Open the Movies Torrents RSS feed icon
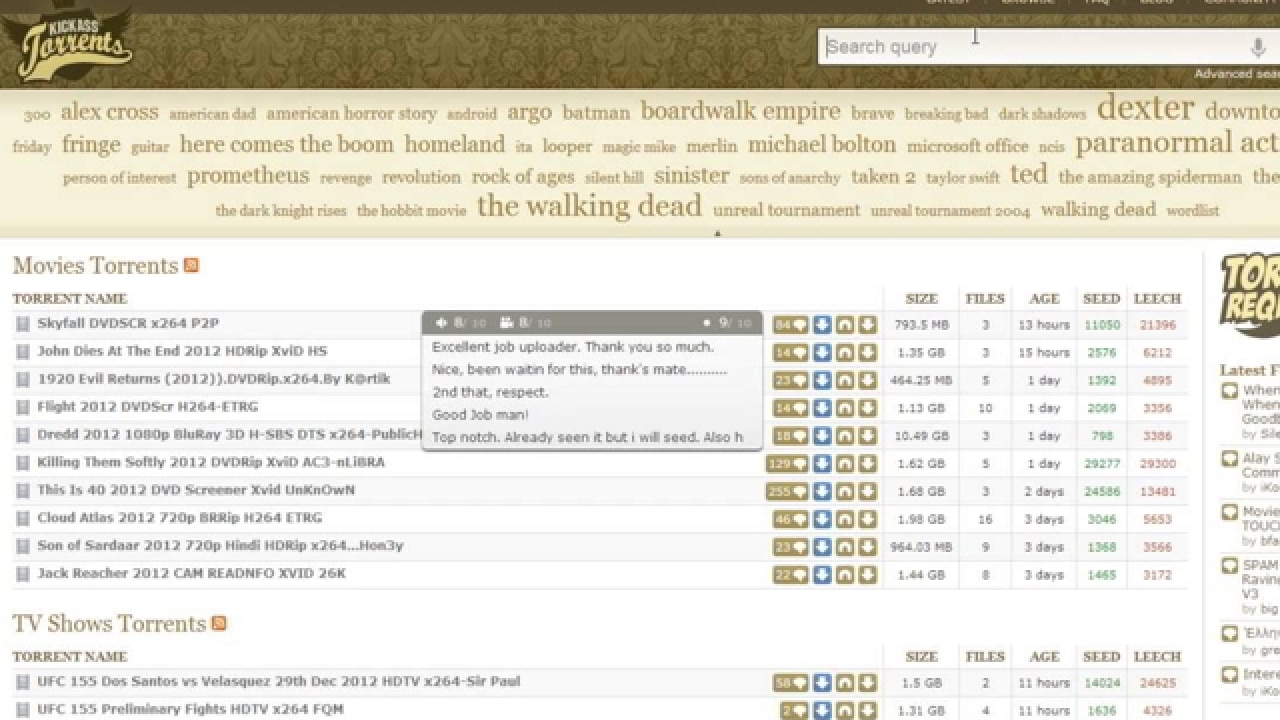 (x=191, y=265)
